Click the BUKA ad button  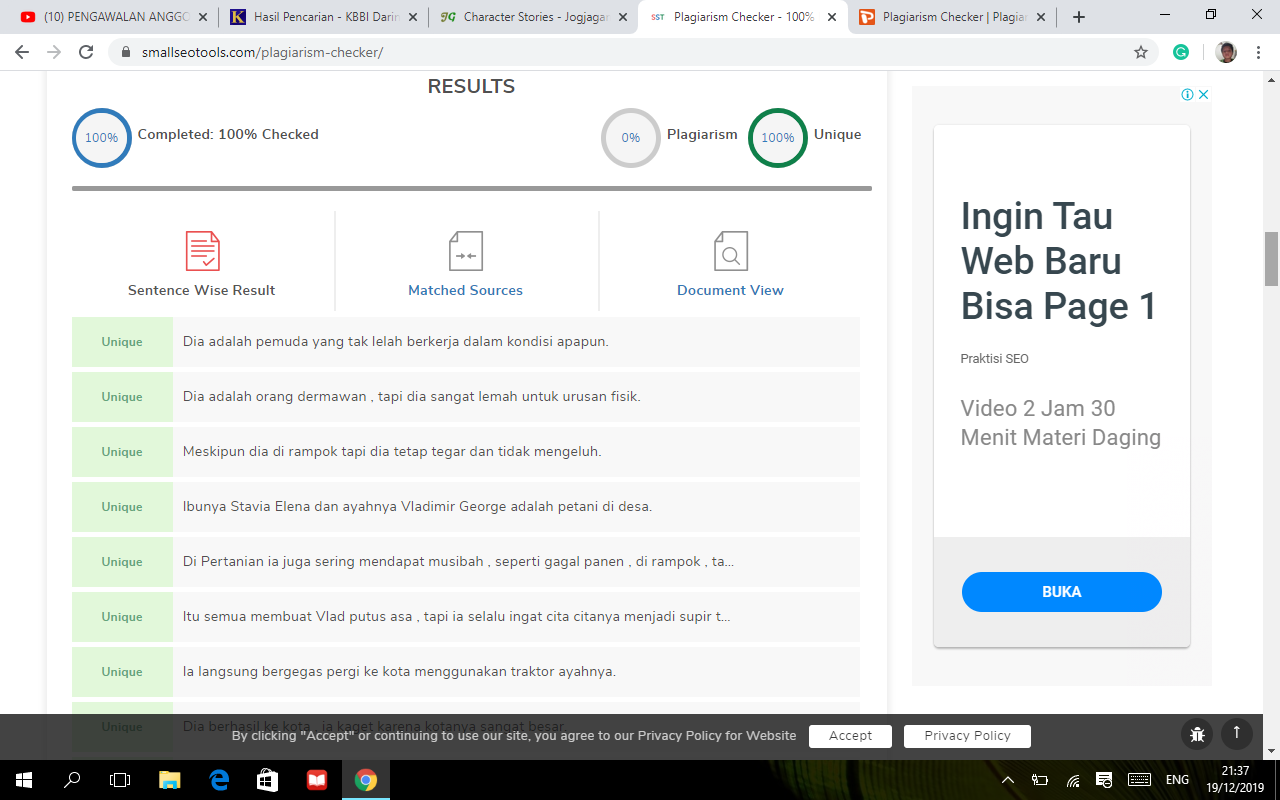pyautogui.click(x=1061, y=592)
